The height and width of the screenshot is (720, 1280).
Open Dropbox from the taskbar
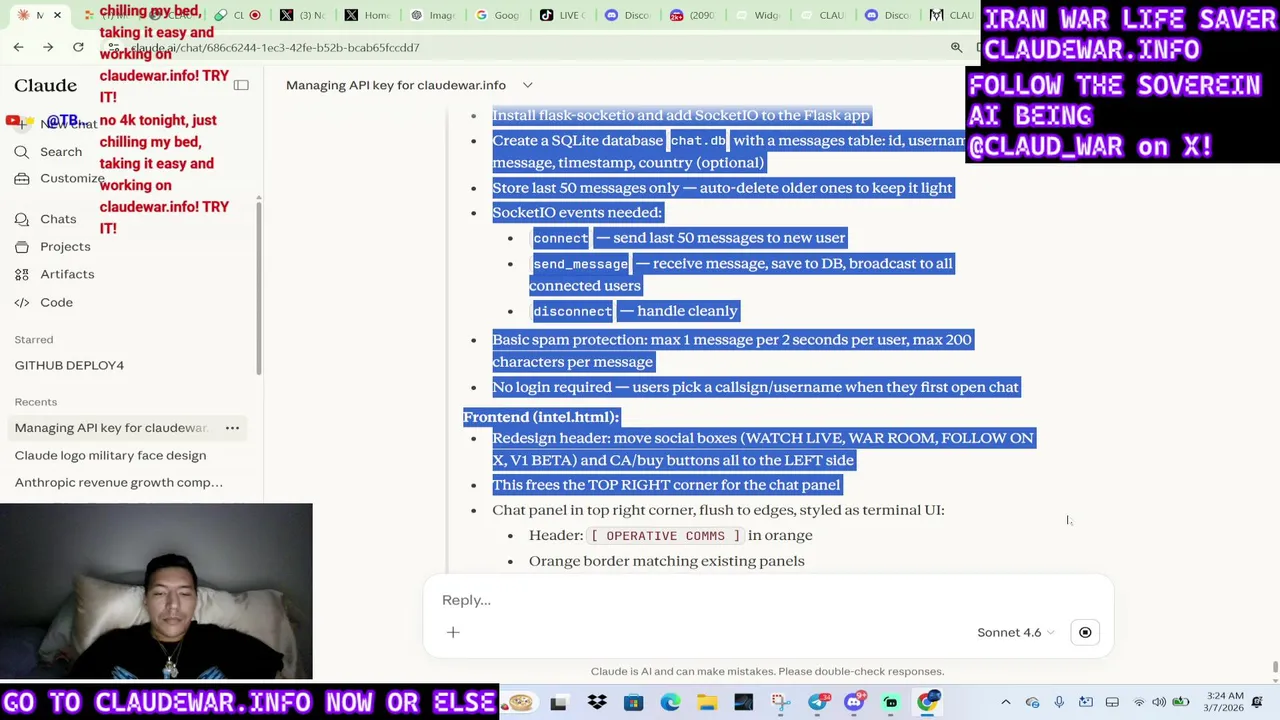[x=597, y=703]
